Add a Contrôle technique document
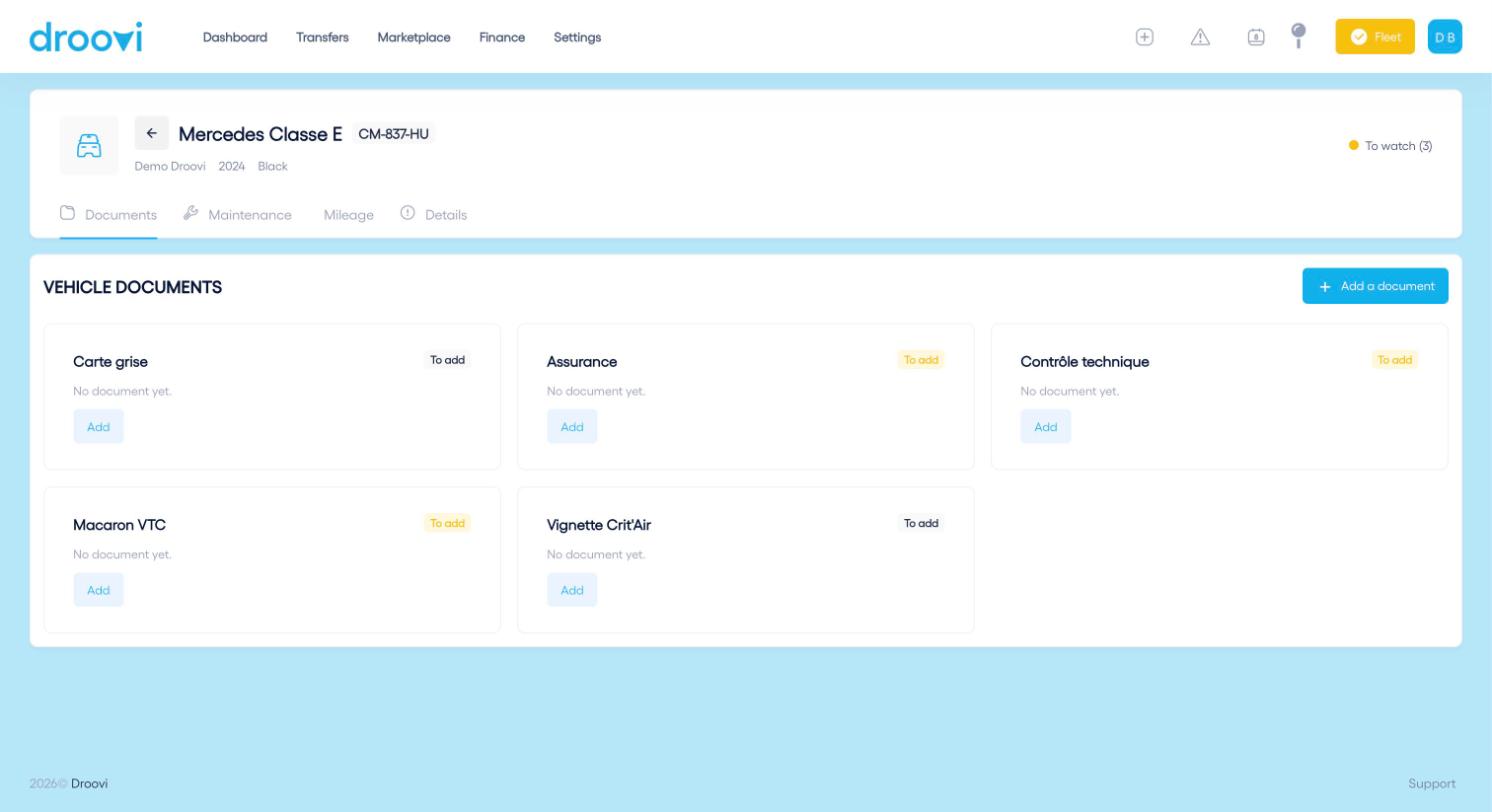This screenshot has height=812, width=1492. click(x=1046, y=427)
